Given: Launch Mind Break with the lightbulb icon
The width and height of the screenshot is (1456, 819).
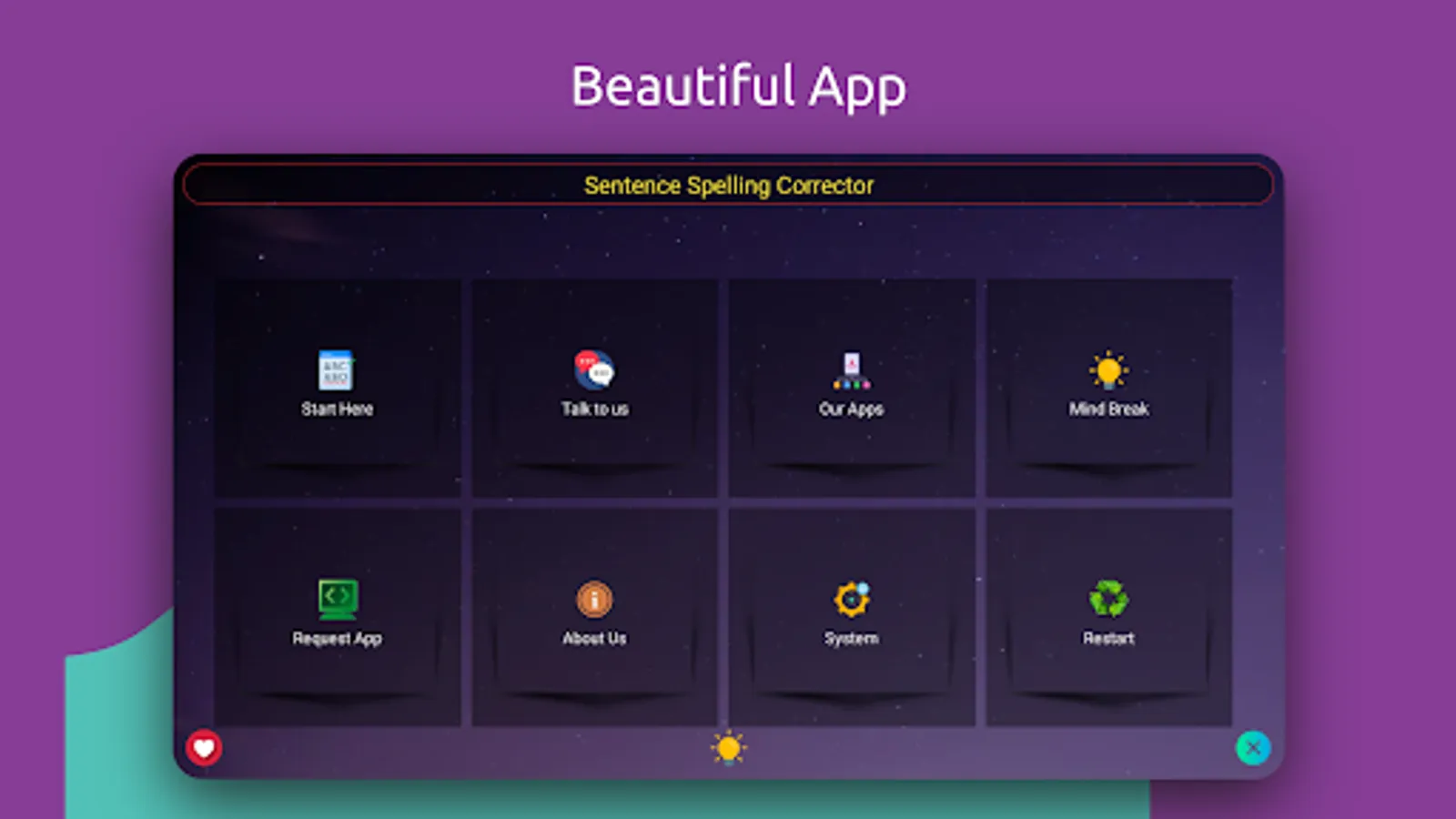Looking at the screenshot, I should (x=1107, y=369).
